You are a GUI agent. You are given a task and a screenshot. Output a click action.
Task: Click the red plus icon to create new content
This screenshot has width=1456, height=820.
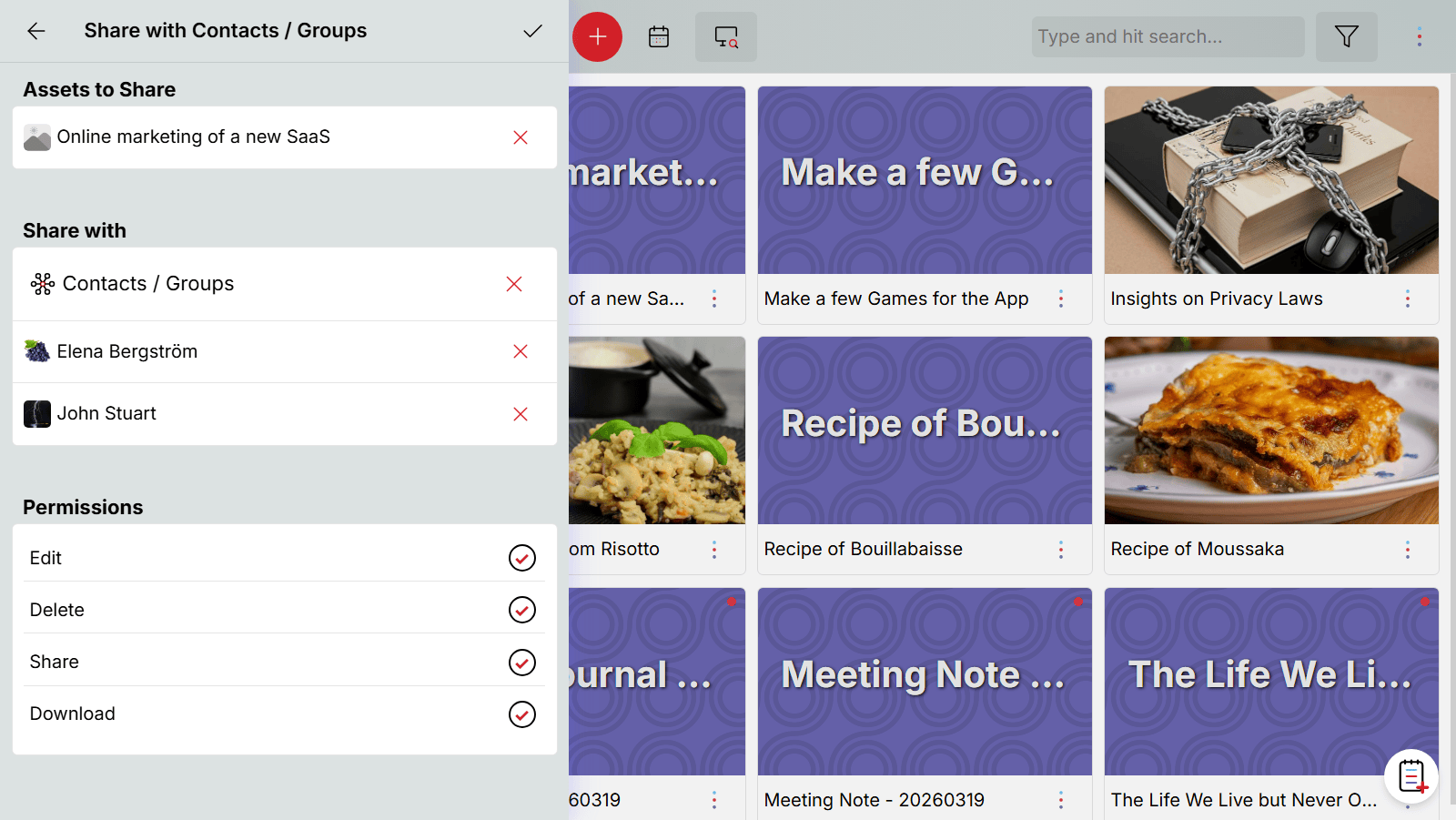point(597,36)
